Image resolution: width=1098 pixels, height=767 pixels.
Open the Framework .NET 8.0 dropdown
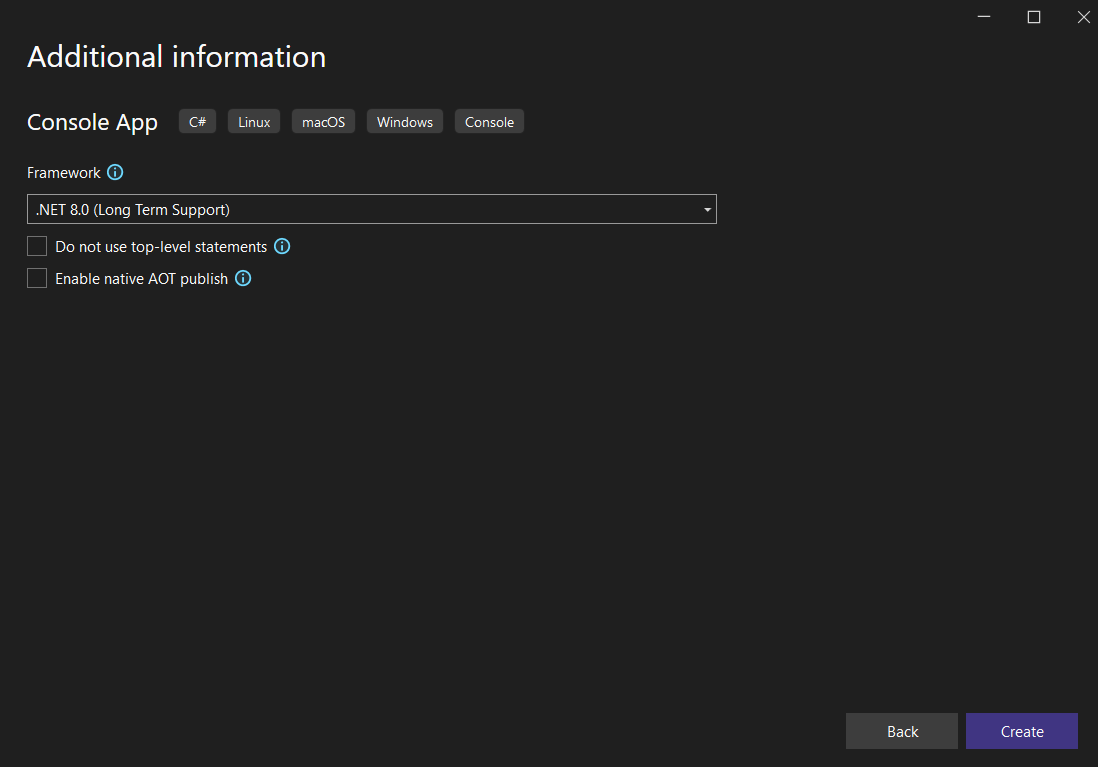point(372,209)
